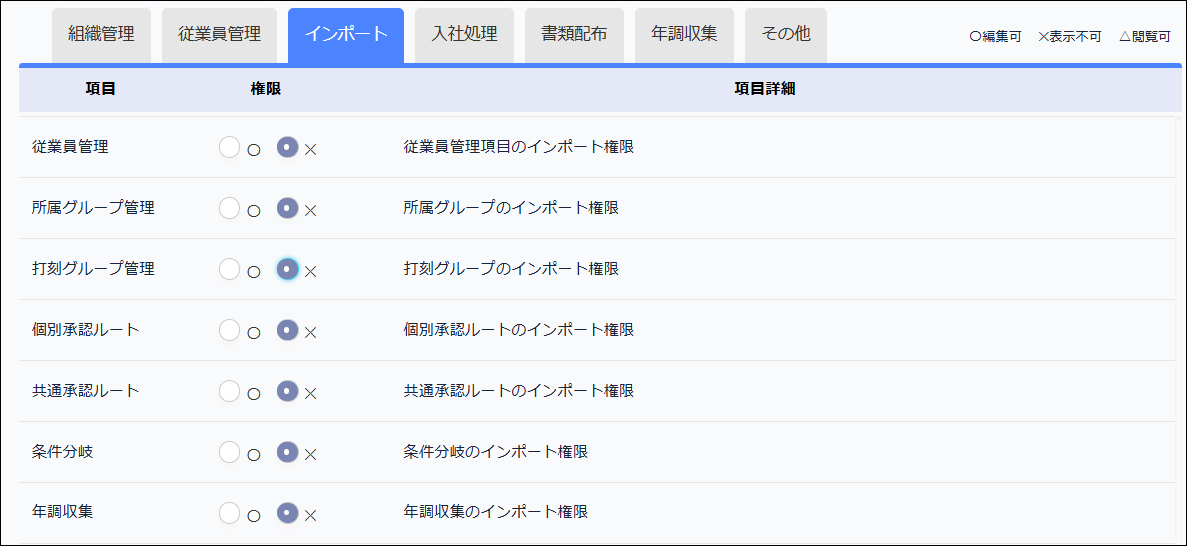This screenshot has height=546, width=1187.
Task: Select × radio for 共通承認ルート
Action: click(288, 391)
